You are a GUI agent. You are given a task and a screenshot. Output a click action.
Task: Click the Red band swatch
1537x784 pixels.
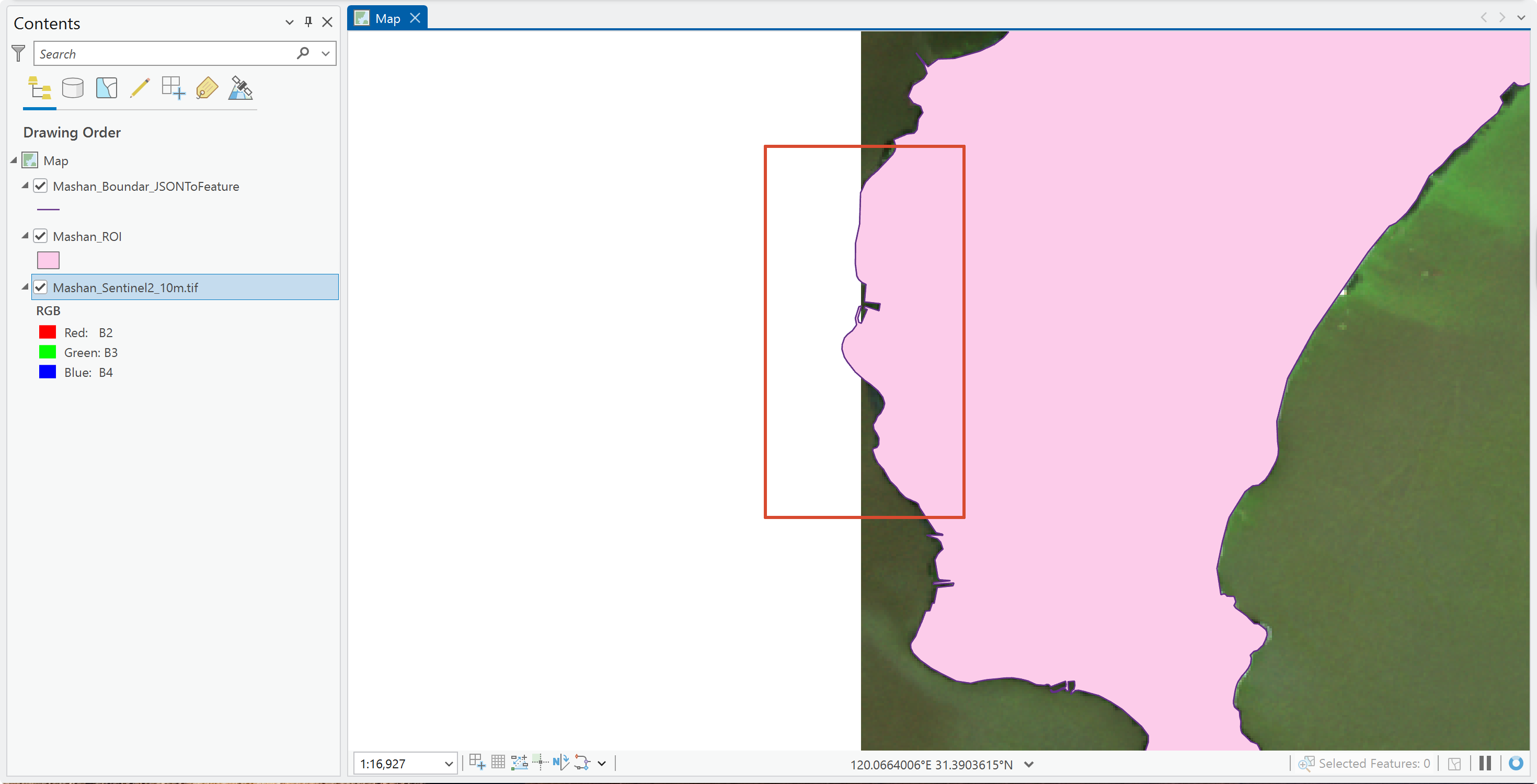(x=47, y=332)
